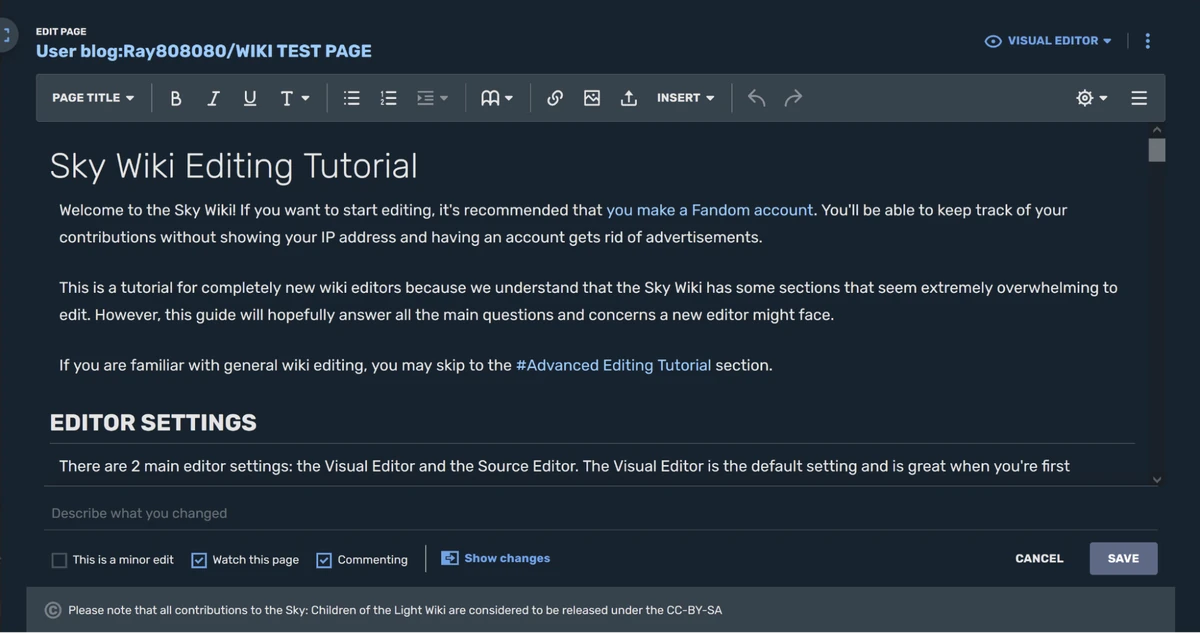Insert a bulleted list

tap(351, 97)
